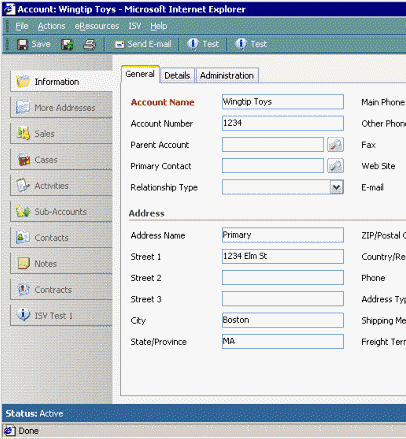Click the Account Name field
Image resolution: width=406 pixels, height=439 pixels.
pyautogui.click(x=283, y=102)
